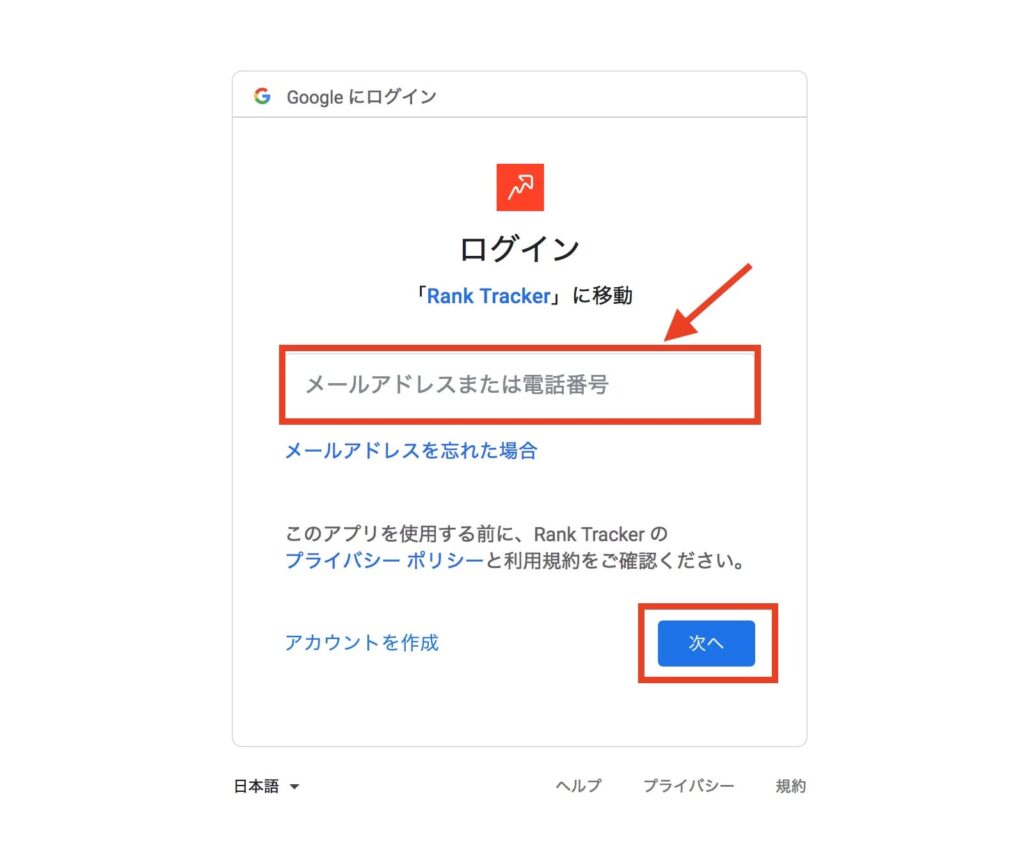Click the large ログイン heading
The height and width of the screenshot is (861, 1024).
click(x=520, y=249)
